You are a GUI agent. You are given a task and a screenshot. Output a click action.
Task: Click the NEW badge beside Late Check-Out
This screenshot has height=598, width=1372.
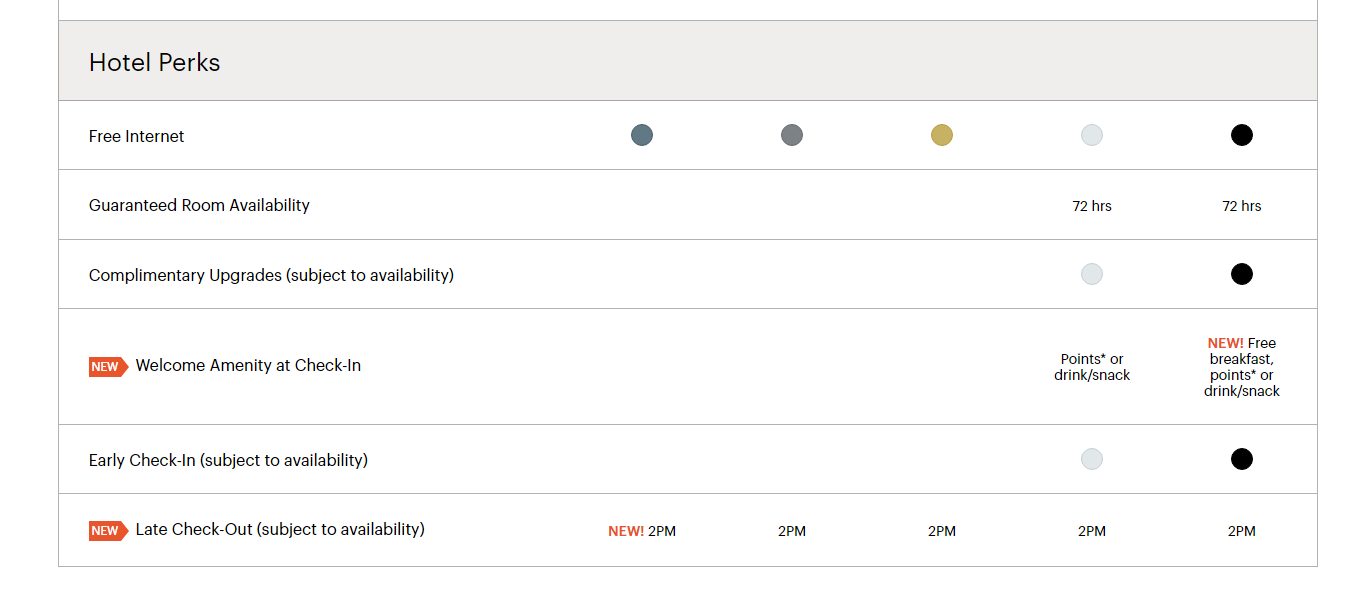[x=108, y=531]
